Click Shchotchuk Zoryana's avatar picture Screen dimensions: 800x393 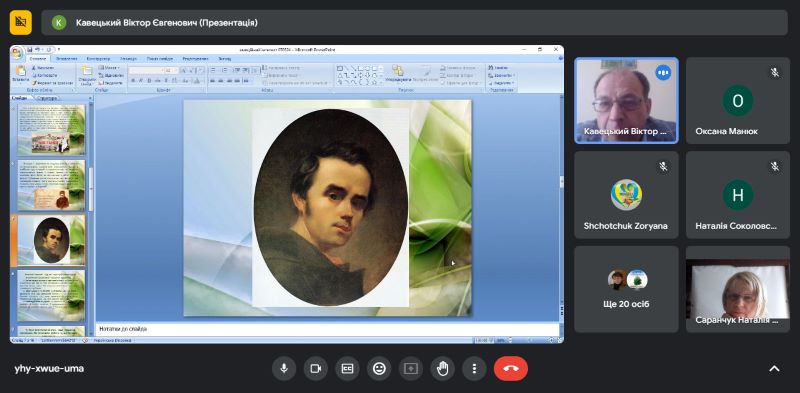click(627, 195)
